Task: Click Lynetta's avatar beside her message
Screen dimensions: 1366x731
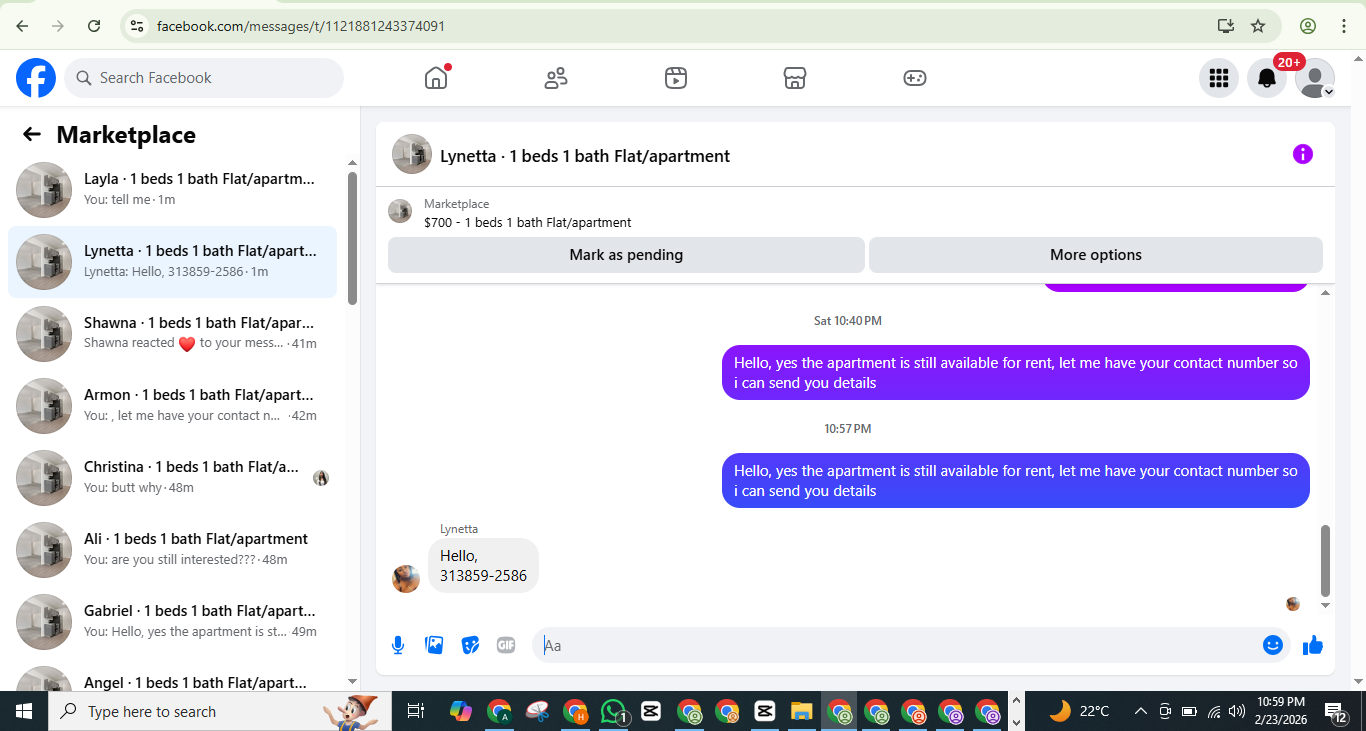Action: tap(406, 579)
